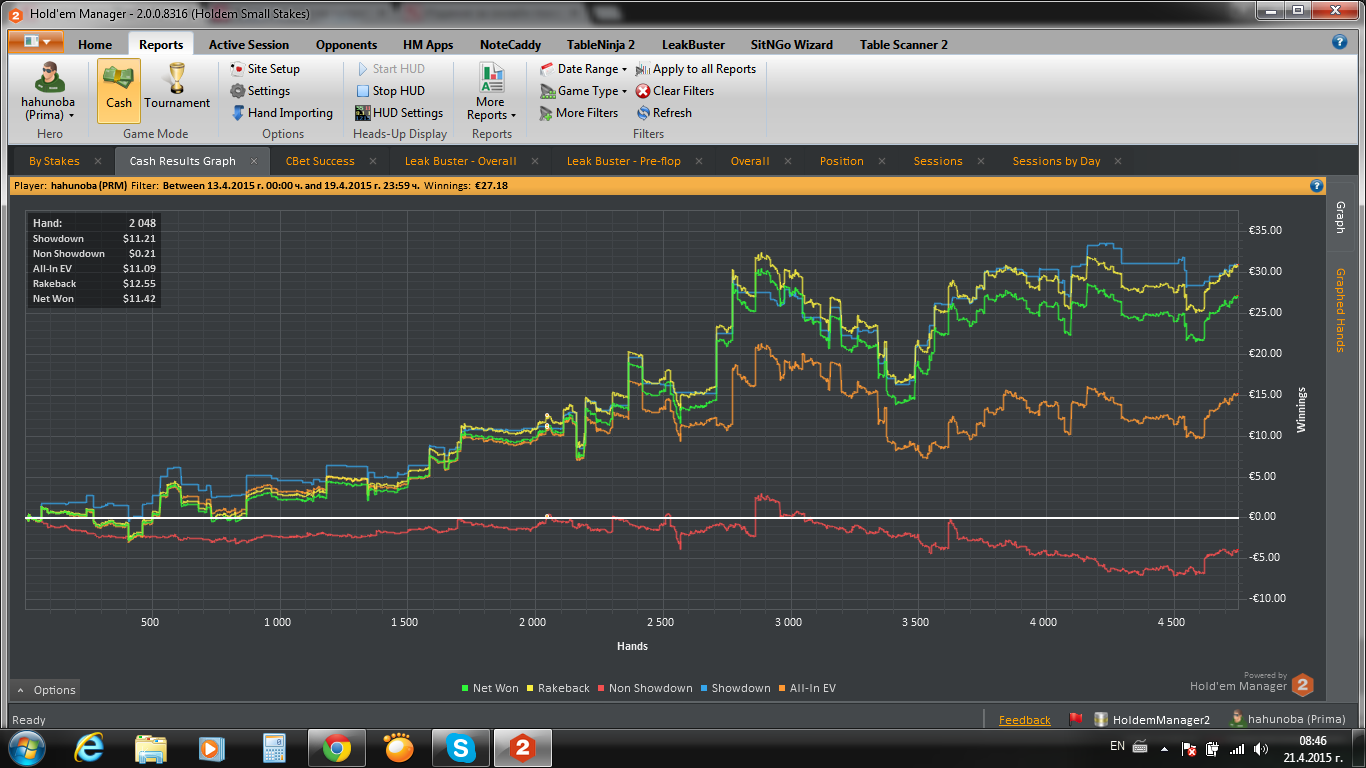Open the Opponents ribbon tab
The height and width of the screenshot is (768, 1366).
click(346, 44)
